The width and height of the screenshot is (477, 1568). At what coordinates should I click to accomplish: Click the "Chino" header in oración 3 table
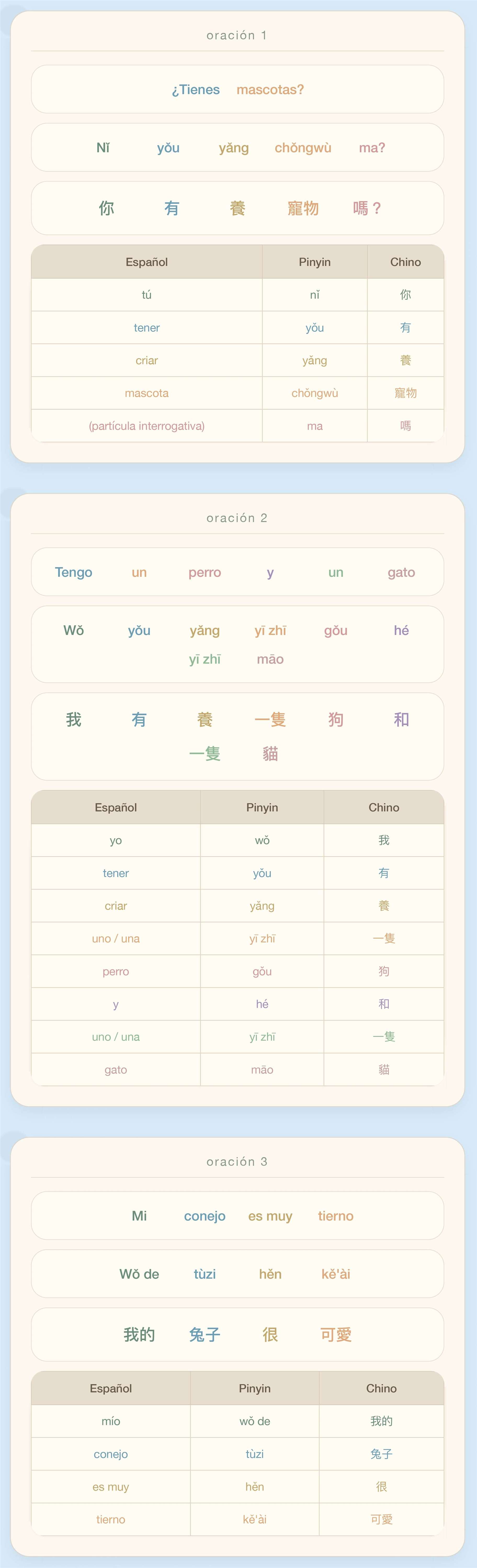coord(381,1388)
